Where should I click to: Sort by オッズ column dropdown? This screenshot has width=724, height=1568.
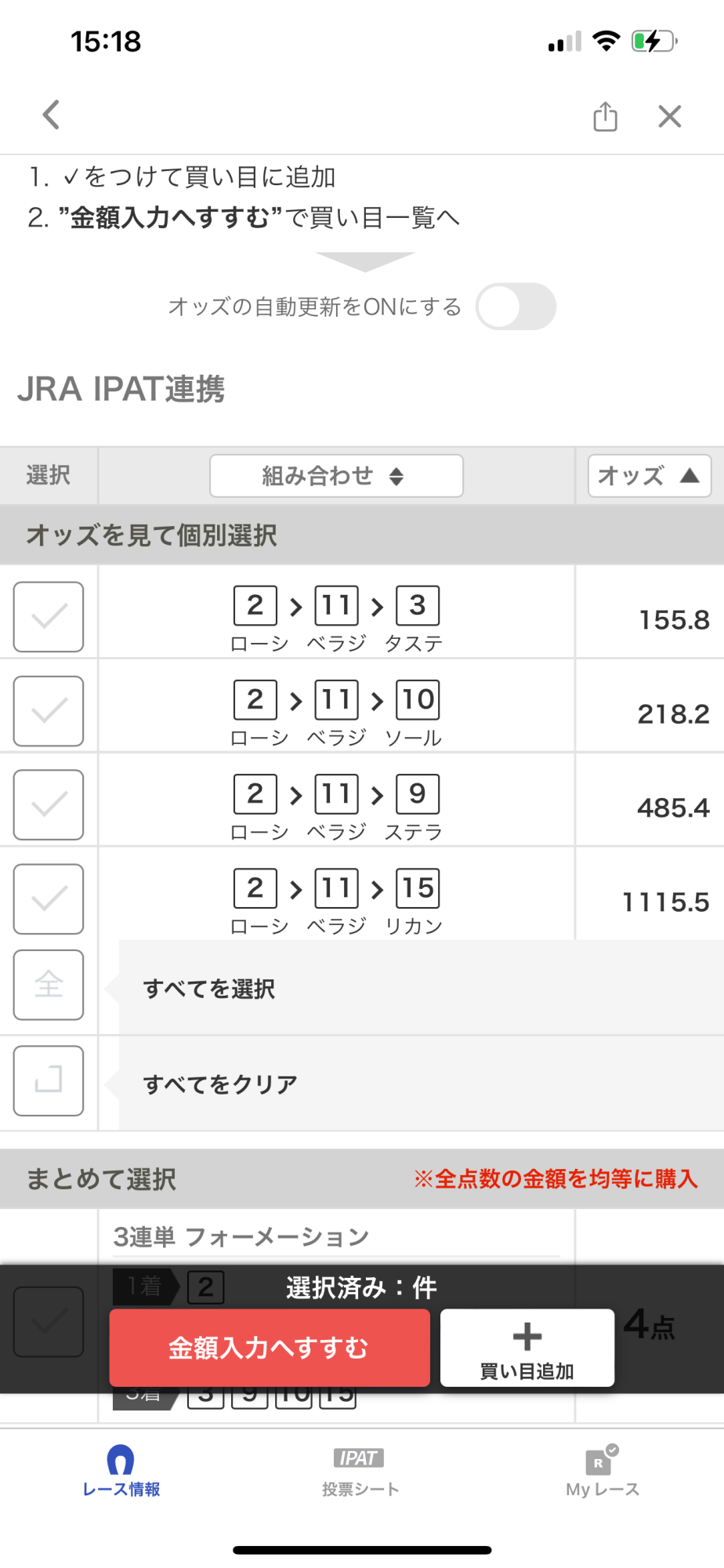[649, 476]
